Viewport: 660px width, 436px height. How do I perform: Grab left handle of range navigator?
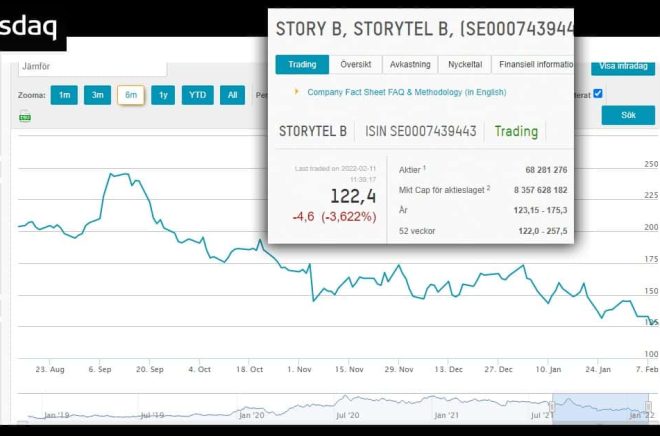(x=552, y=407)
